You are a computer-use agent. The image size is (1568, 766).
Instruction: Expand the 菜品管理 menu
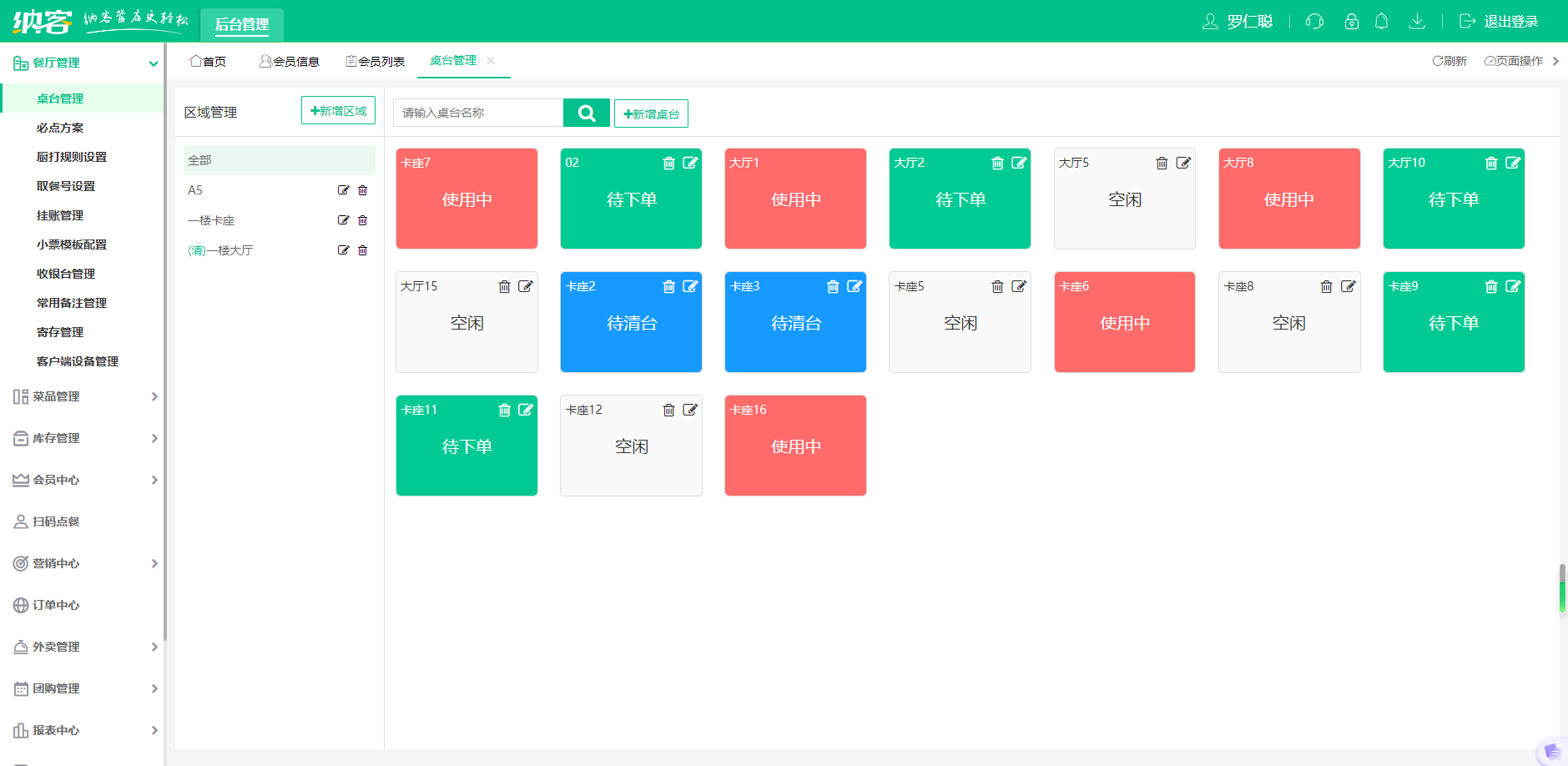pyautogui.click(x=82, y=396)
